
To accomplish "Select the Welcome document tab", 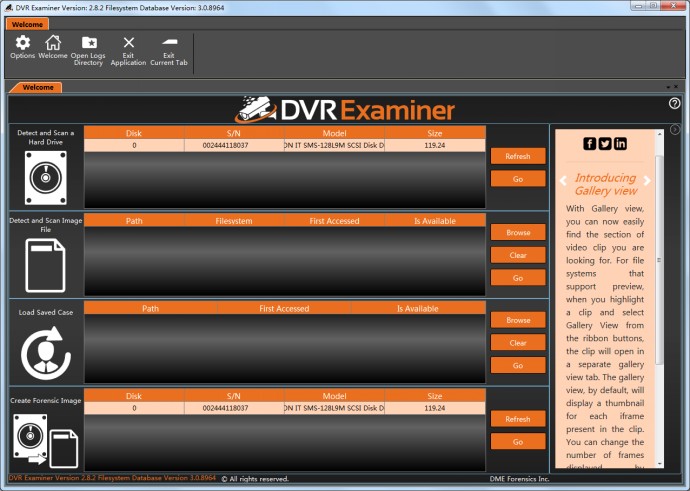I will [38, 88].
